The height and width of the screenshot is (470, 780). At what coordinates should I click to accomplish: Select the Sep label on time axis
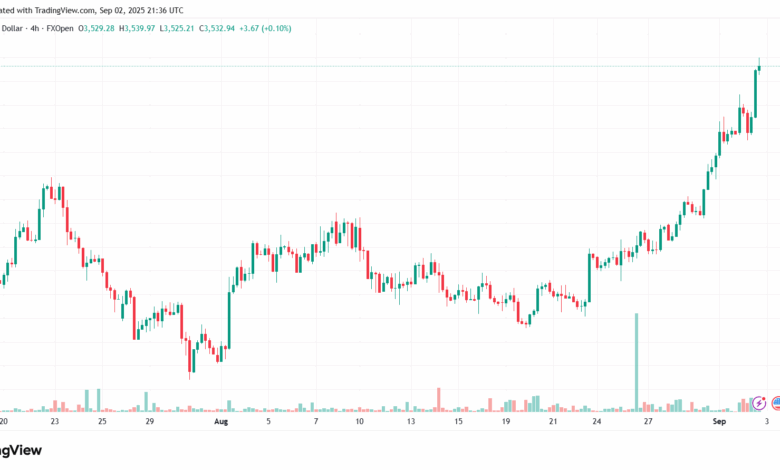(719, 423)
